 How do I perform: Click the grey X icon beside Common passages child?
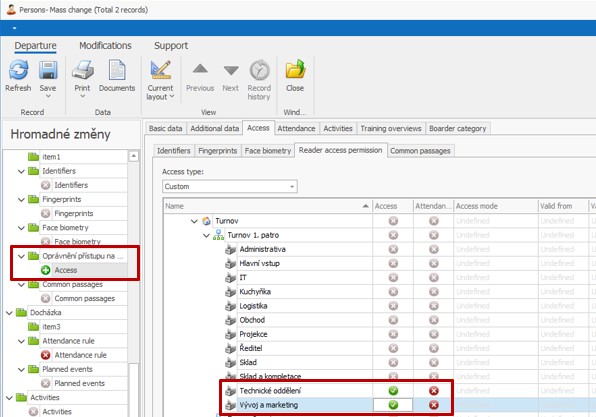[46, 298]
